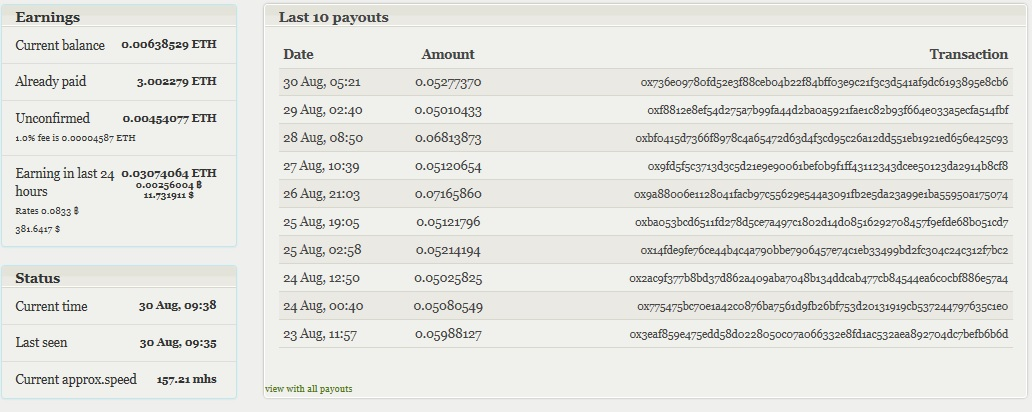Click the Current approx. speed value
The image size is (1032, 412).
(x=186, y=379)
